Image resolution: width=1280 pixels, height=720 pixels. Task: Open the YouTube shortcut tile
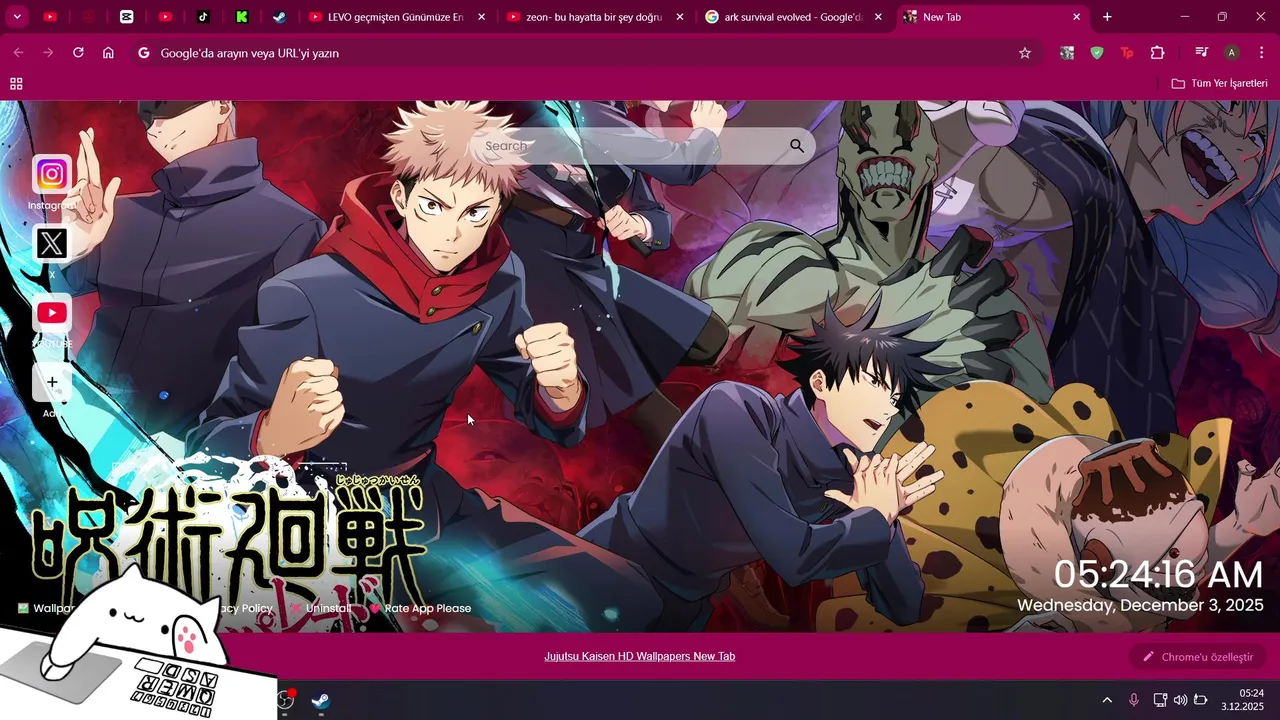tap(52, 313)
